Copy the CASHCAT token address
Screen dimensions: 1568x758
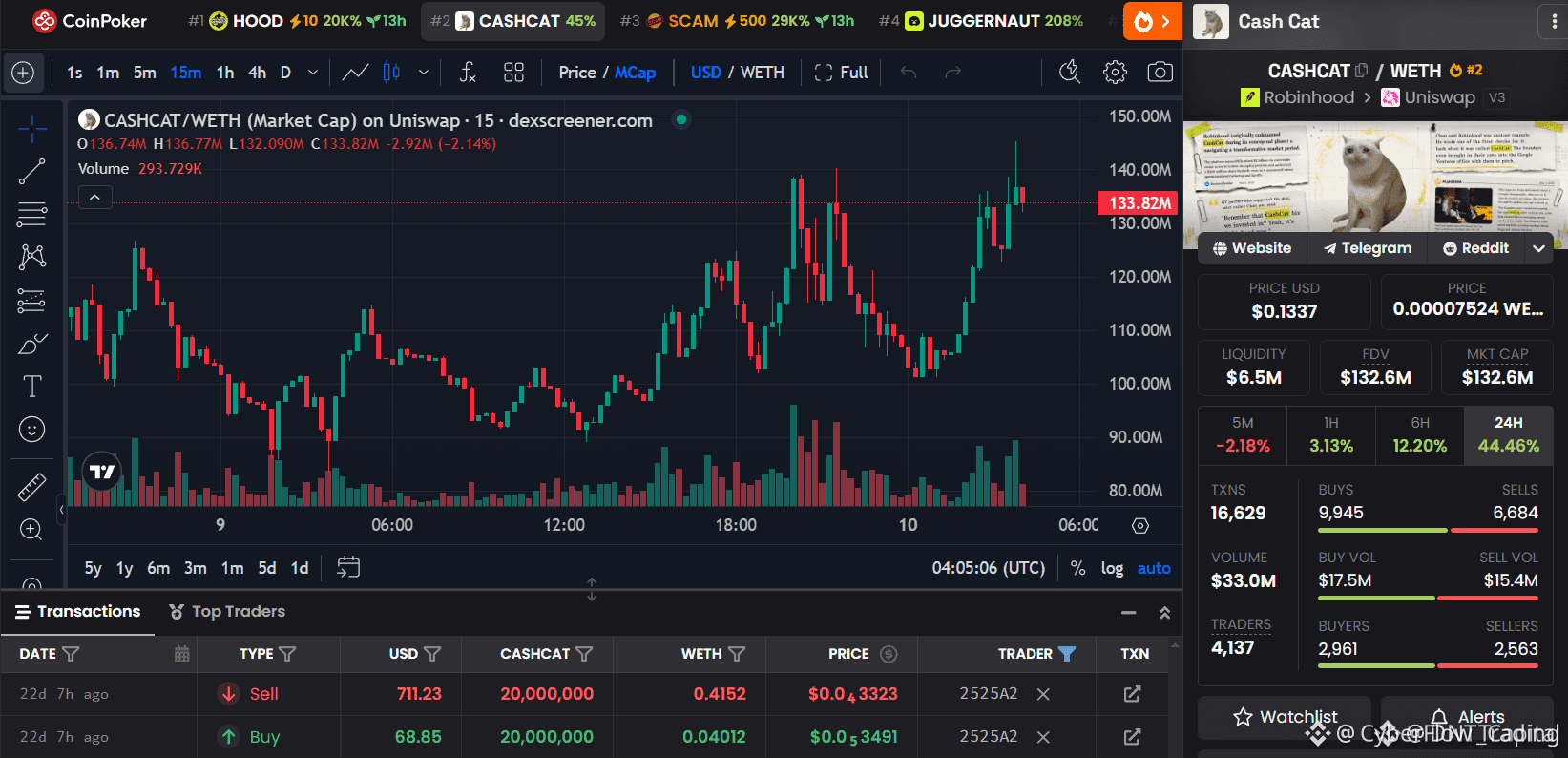tap(1361, 71)
